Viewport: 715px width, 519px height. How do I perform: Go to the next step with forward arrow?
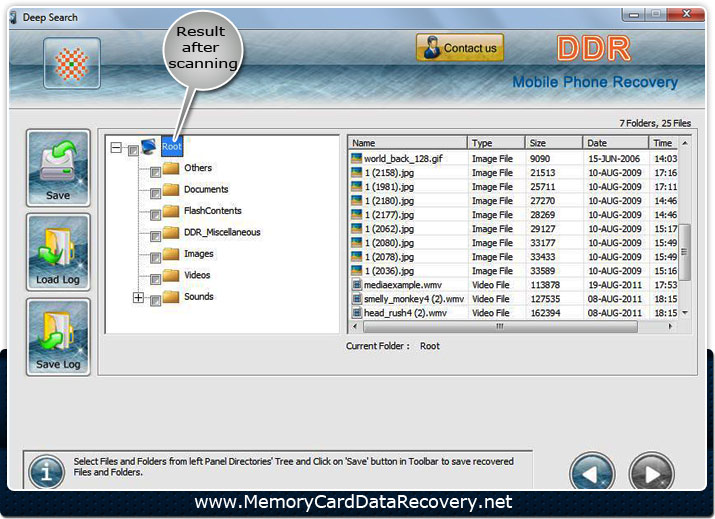tap(651, 474)
